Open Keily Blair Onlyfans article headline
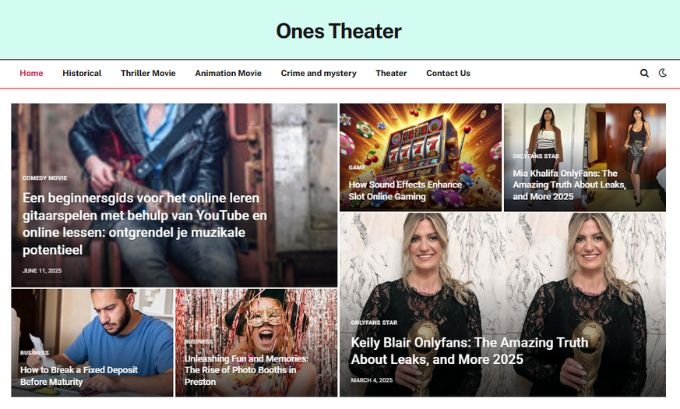 [x=469, y=351]
